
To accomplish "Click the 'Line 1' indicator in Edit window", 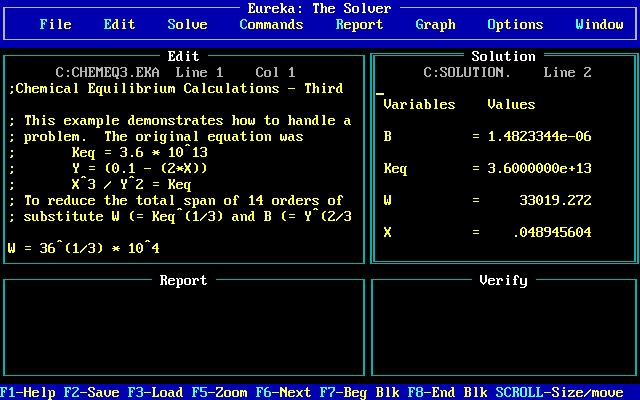I will [200, 72].
